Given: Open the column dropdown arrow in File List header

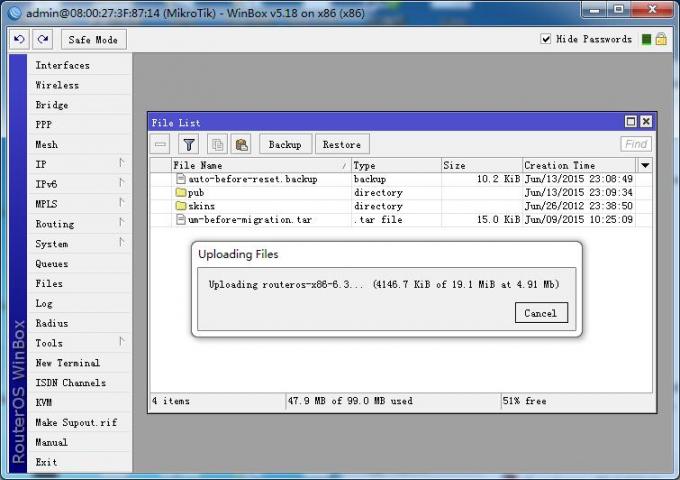Looking at the screenshot, I should coord(645,165).
